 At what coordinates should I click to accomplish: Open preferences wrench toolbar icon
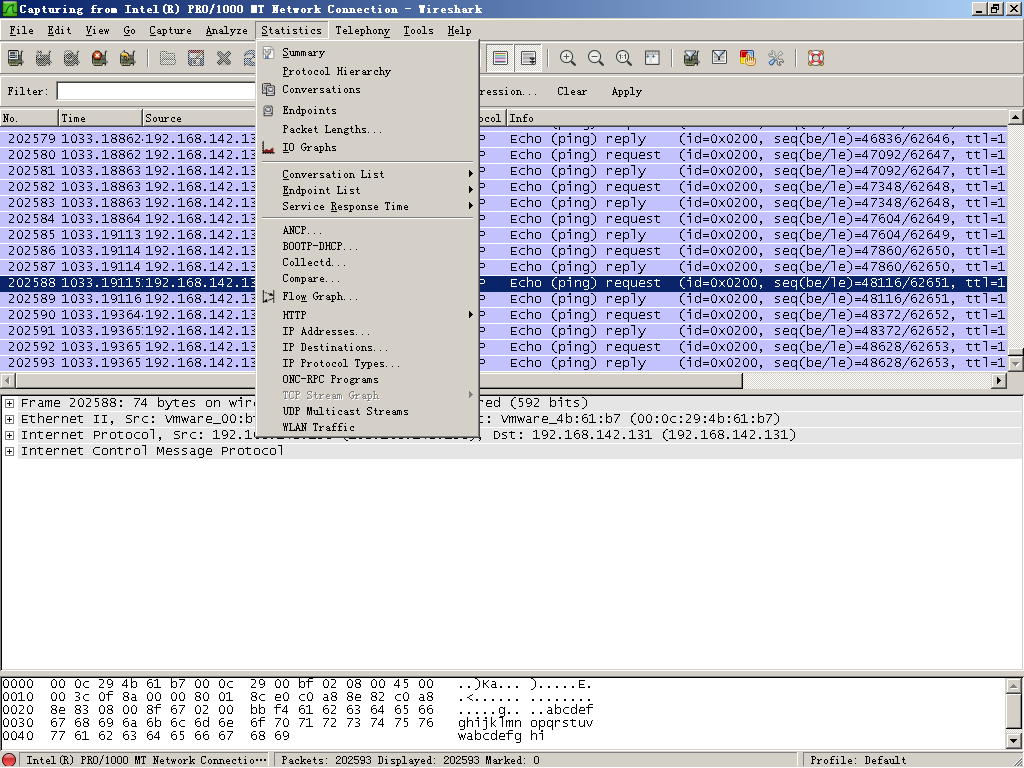[776, 58]
